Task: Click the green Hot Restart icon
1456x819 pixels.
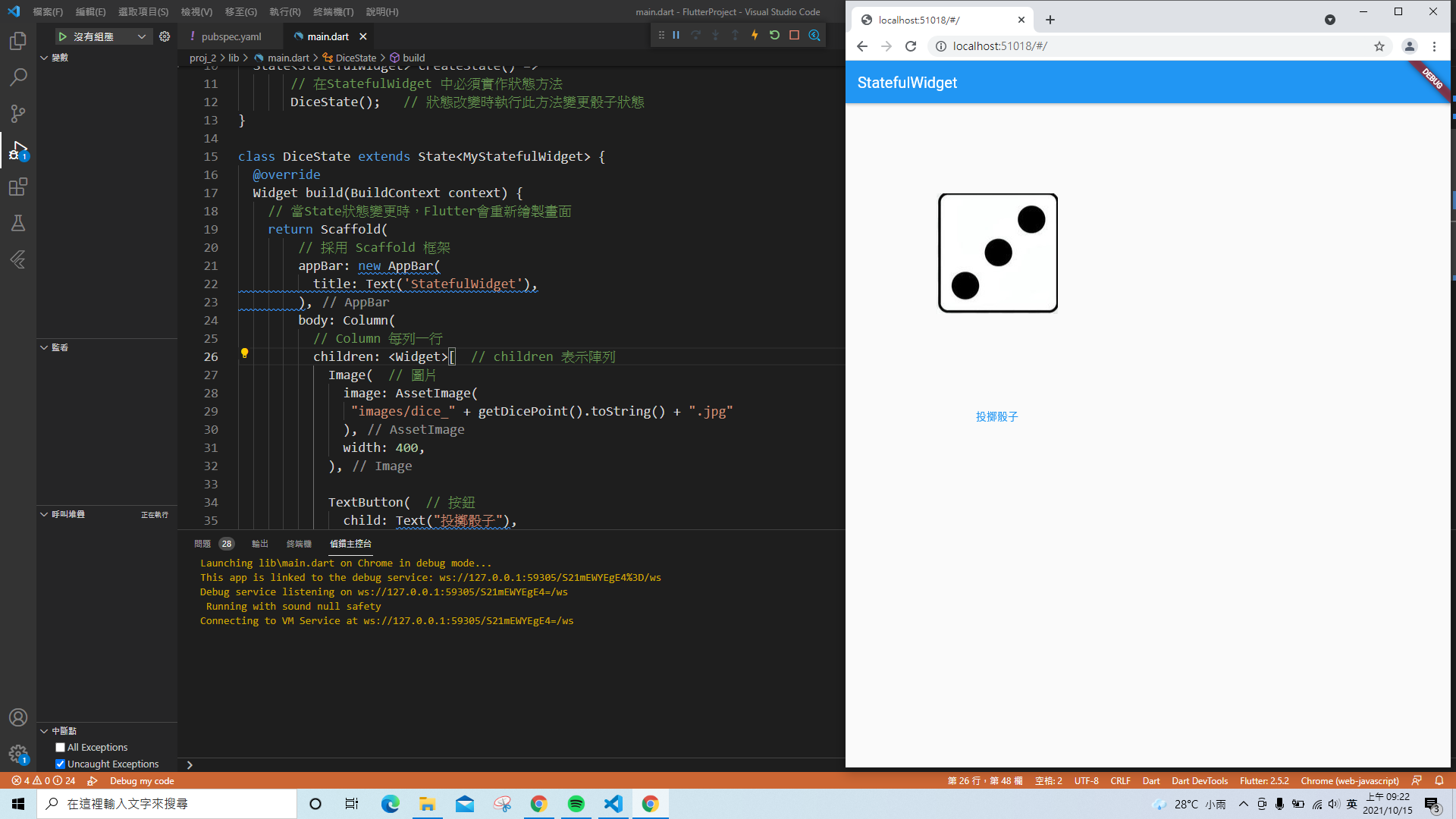Action: (x=773, y=35)
